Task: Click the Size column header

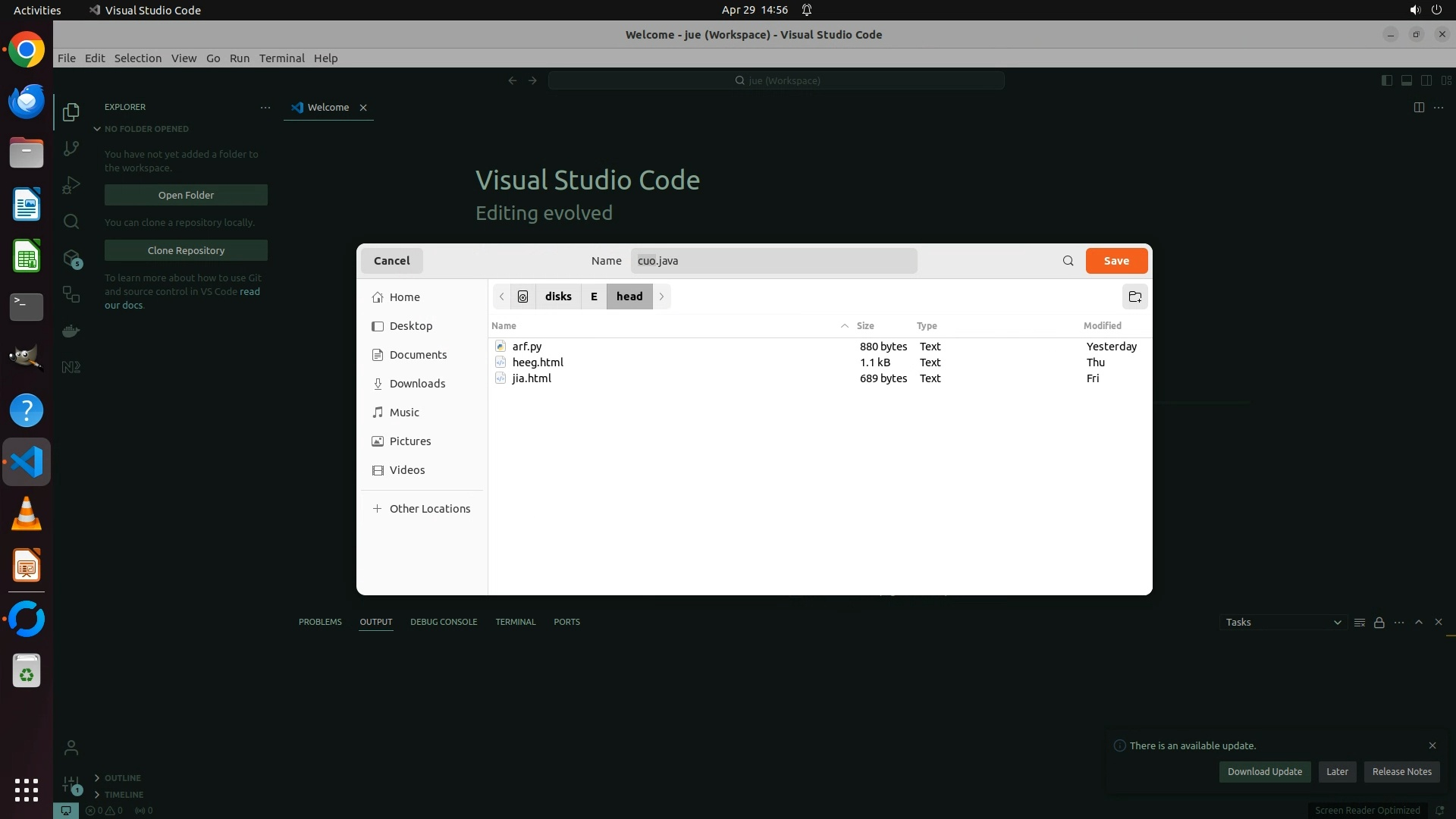Action: [x=864, y=326]
